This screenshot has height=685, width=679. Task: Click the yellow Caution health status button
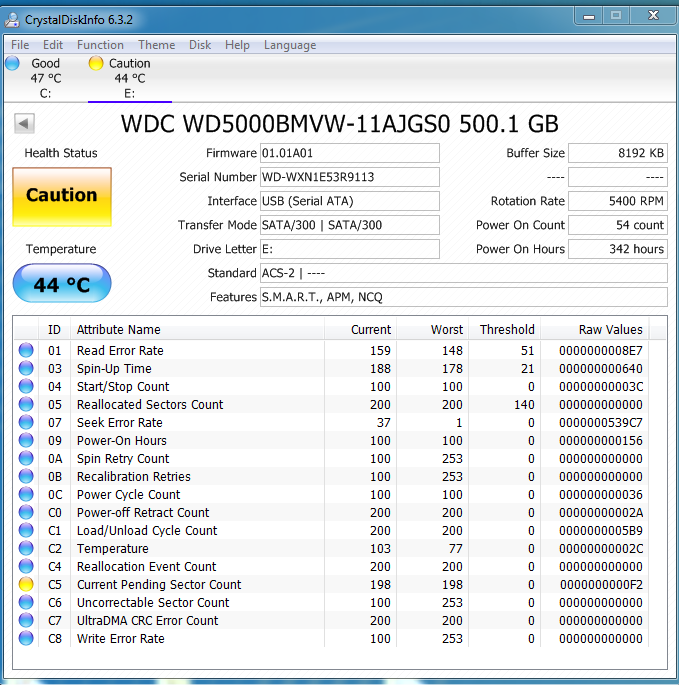click(x=62, y=197)
